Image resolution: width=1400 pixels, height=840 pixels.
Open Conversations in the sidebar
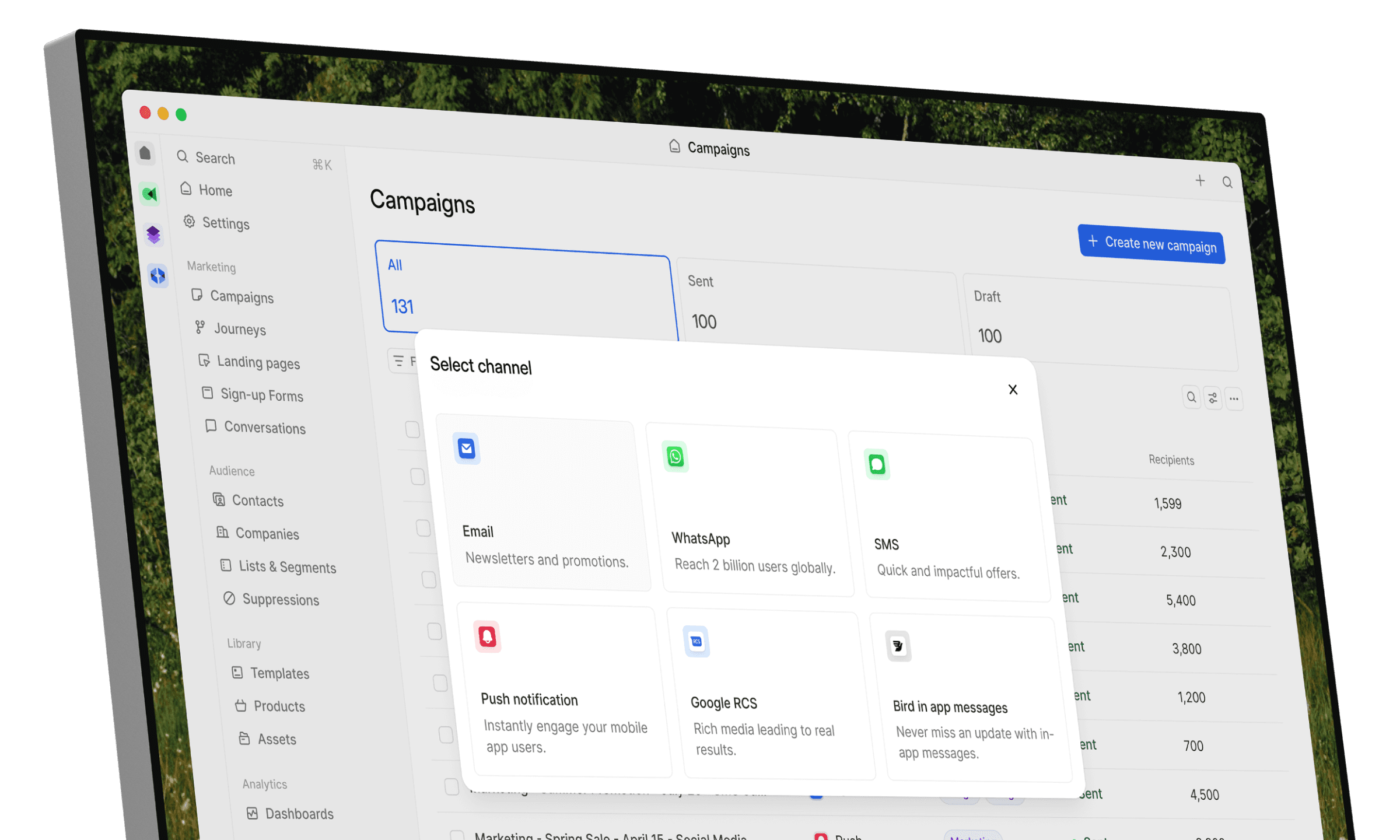[x=256, y=427]
